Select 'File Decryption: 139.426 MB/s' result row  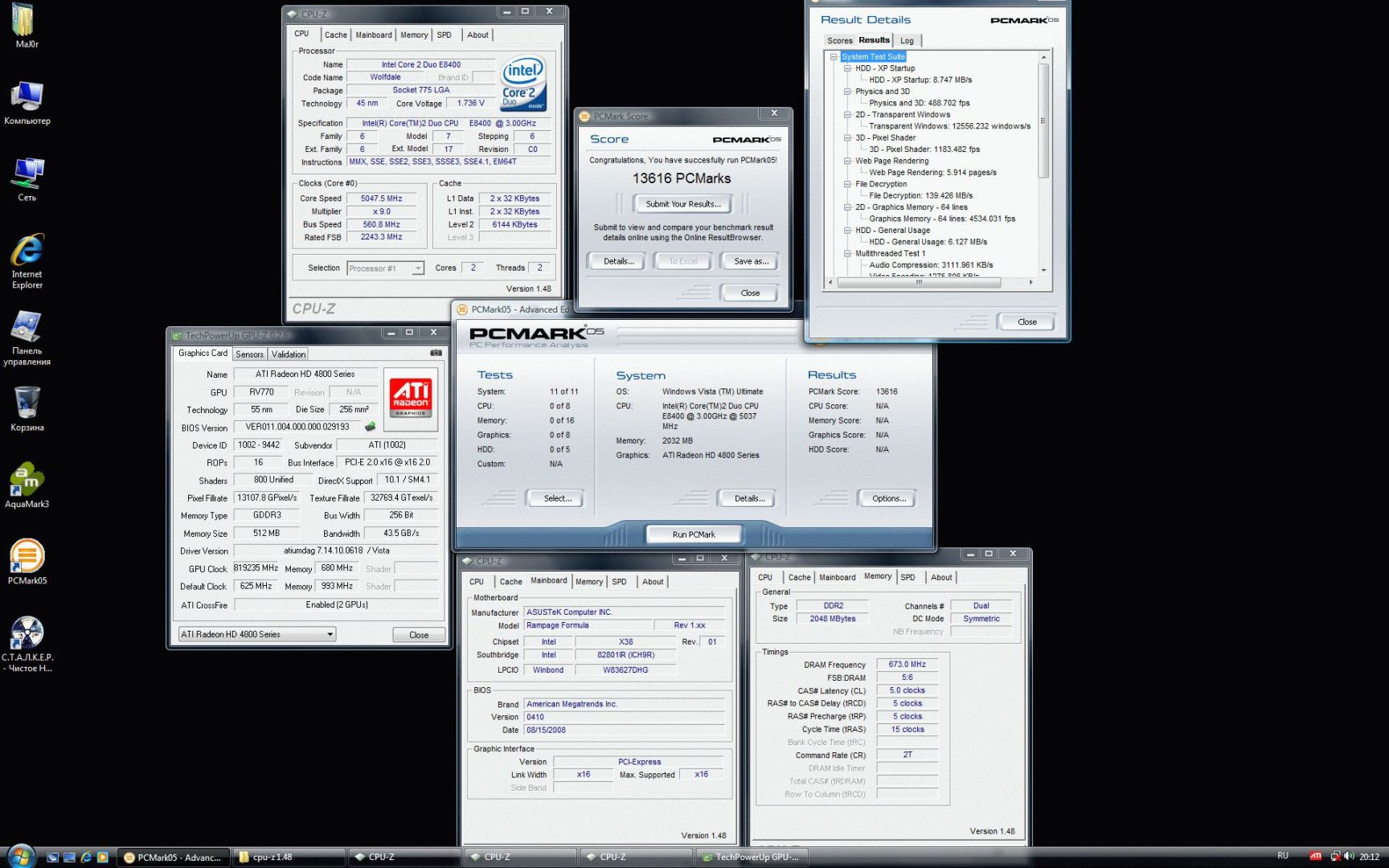(920, 195)
